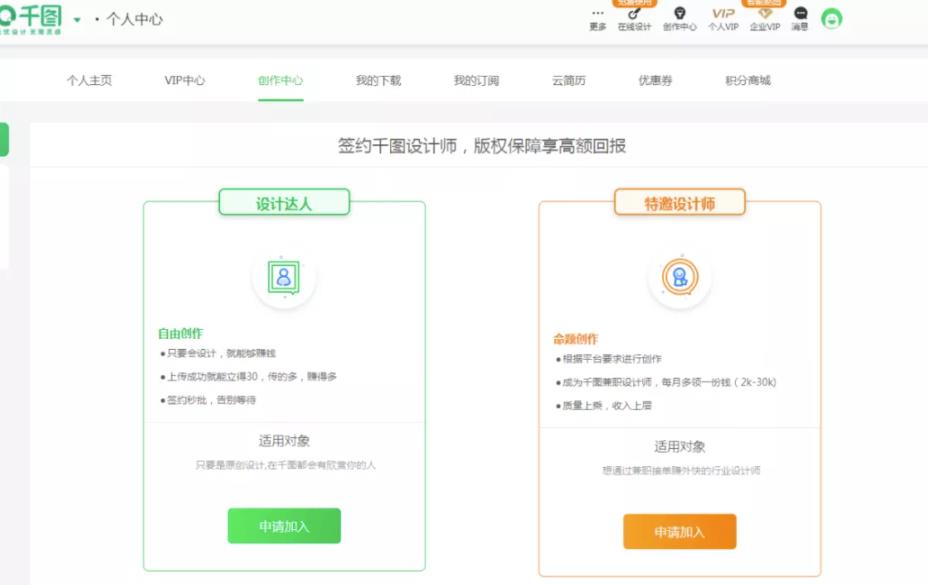Open 个人VIP crown icon at top
The image size is (928, 585).
click(722, 15)
